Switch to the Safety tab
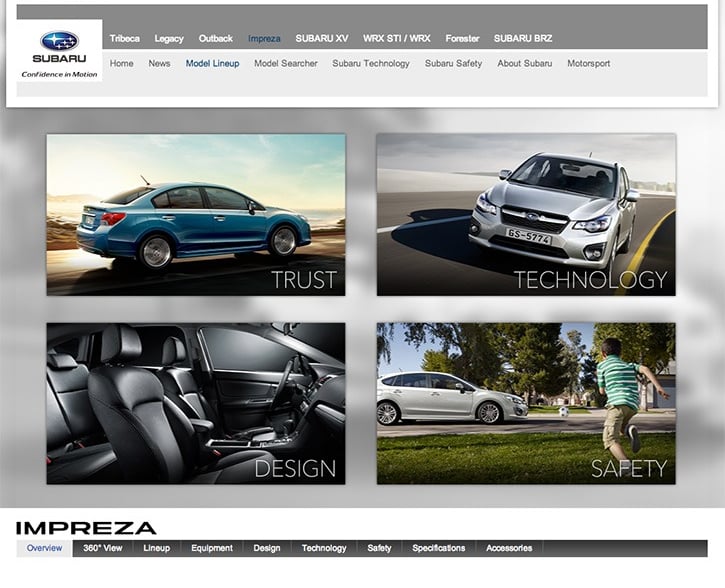 379,548
